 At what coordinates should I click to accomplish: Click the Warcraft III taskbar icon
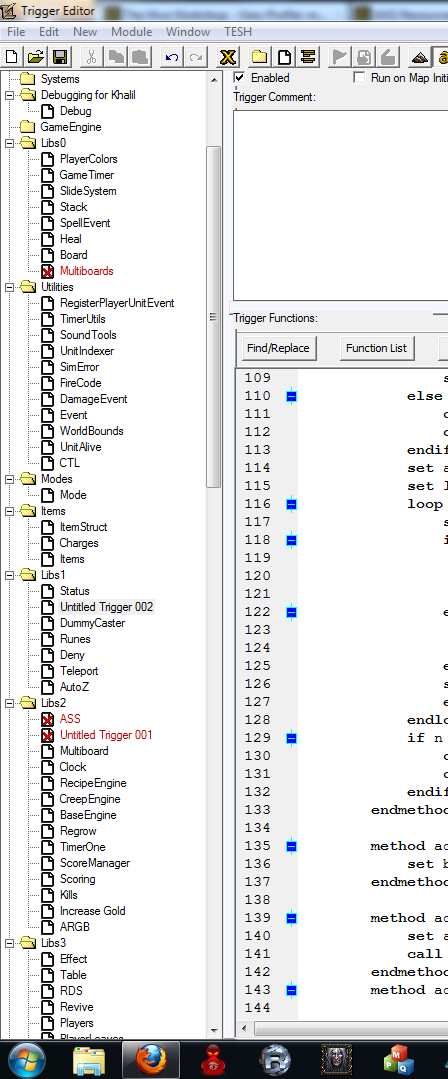coord(337,1060)
